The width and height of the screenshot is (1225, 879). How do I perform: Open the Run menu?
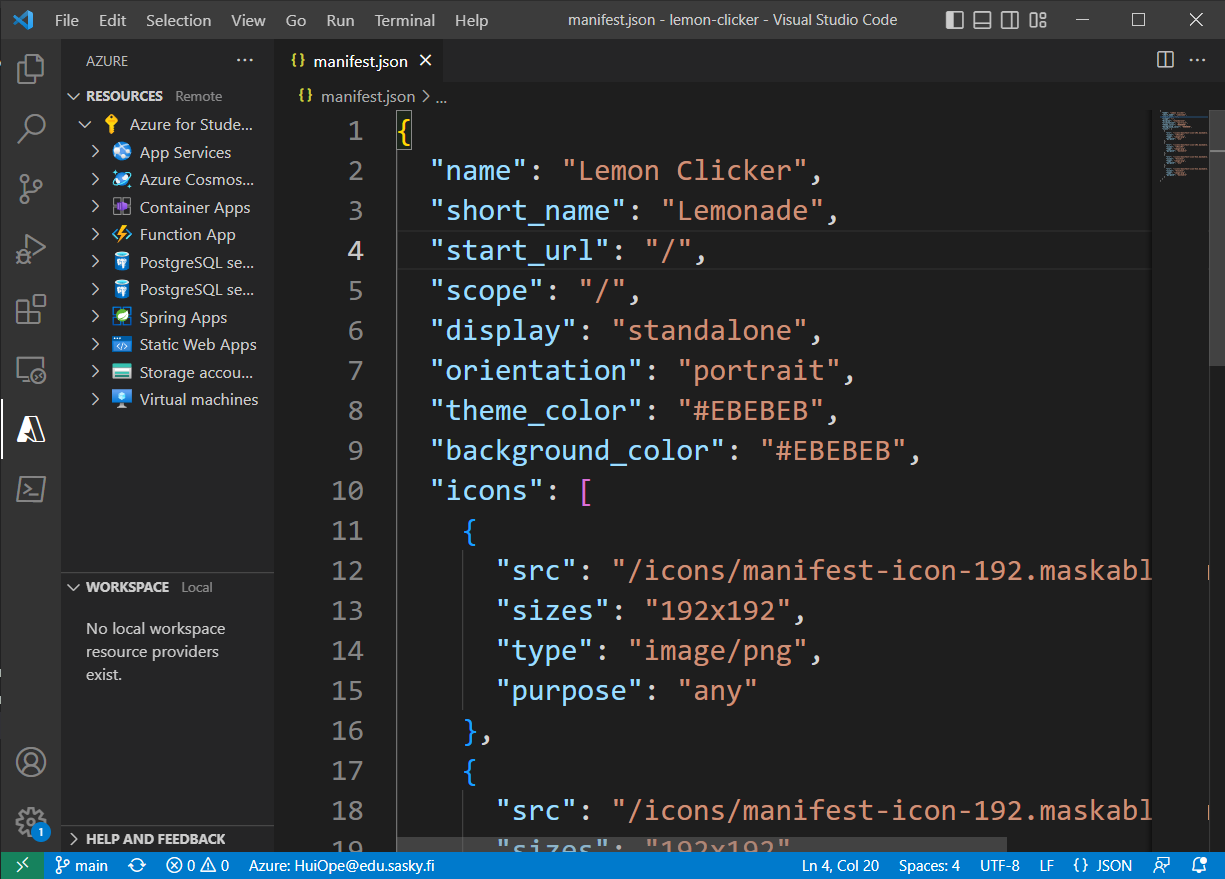coord(340,20)
